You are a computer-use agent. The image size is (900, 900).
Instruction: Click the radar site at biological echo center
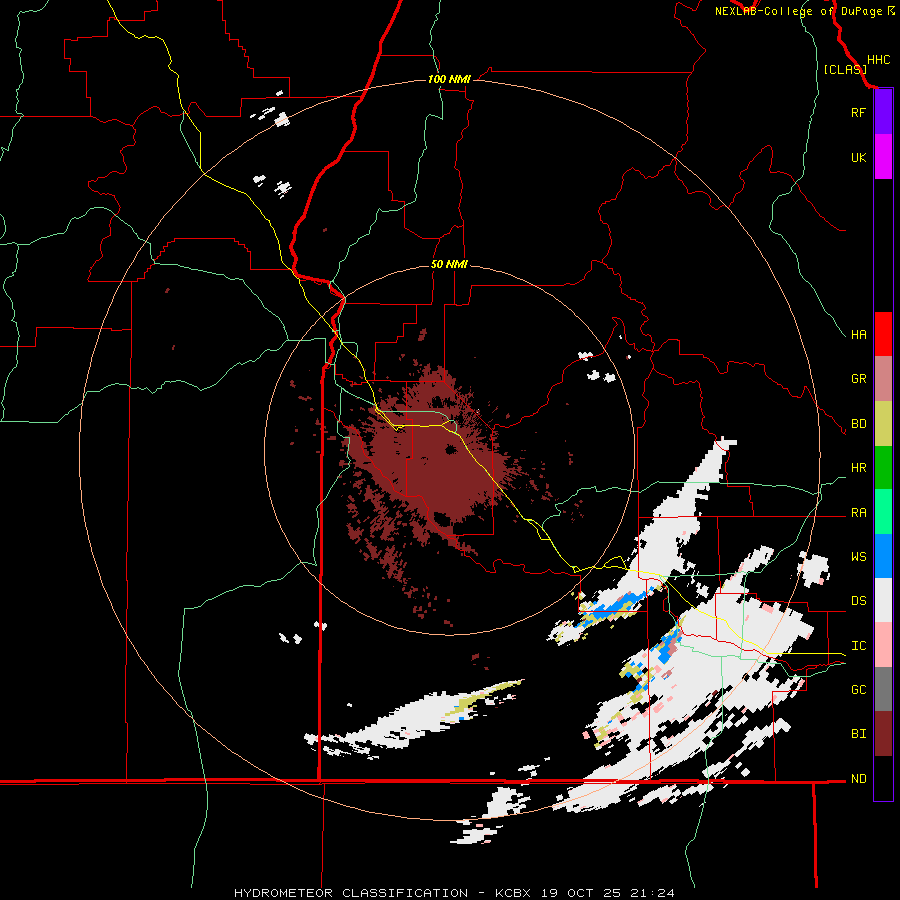tap(451, 449)
